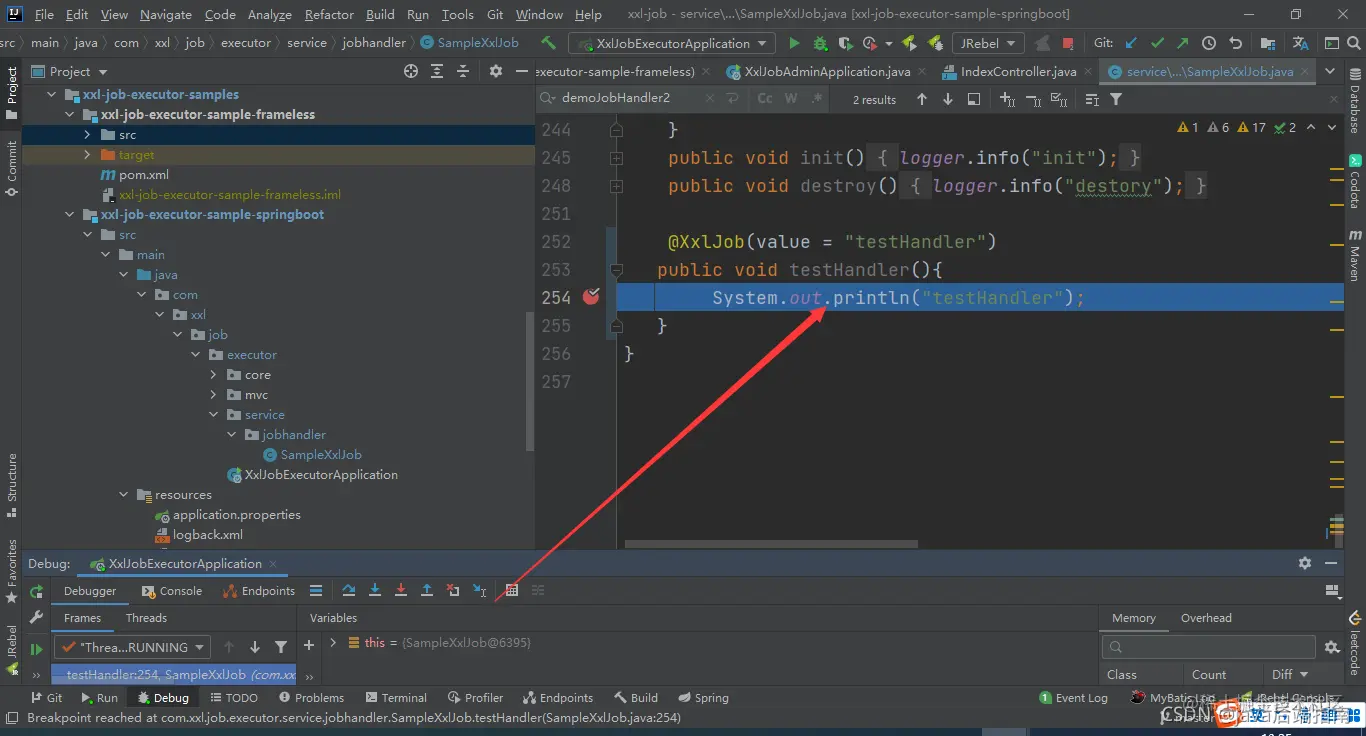Image resolution: width=1366 pixels, height=736 pixels.
Task: Step into with the blue down arrow
Action: [375, 591]
